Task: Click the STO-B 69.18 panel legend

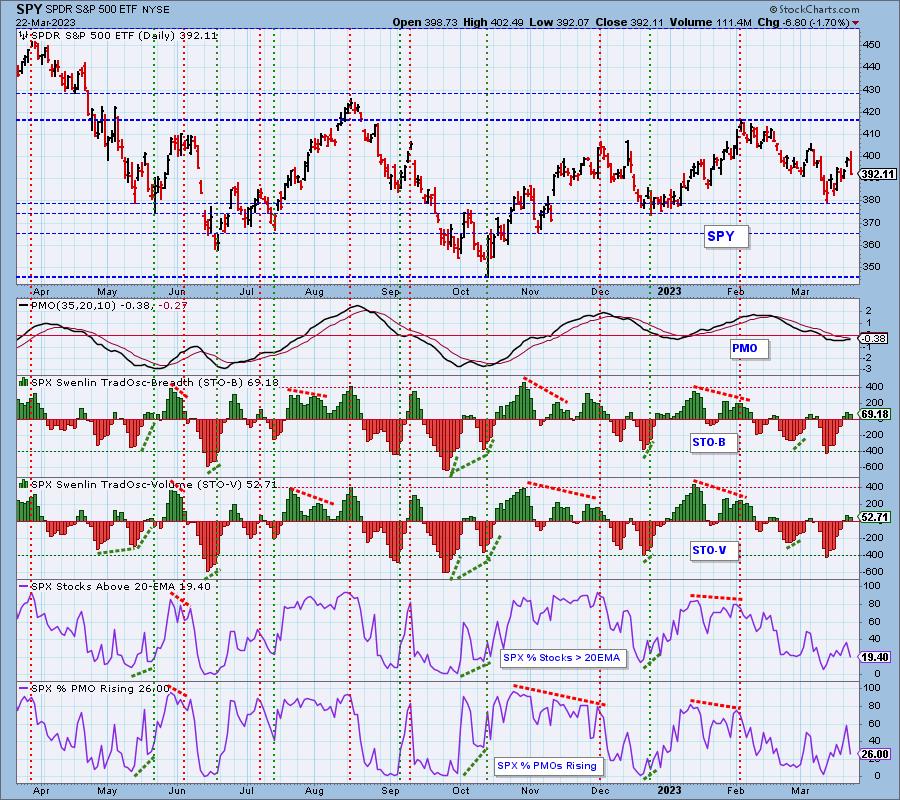Action: tap(154, 382)
